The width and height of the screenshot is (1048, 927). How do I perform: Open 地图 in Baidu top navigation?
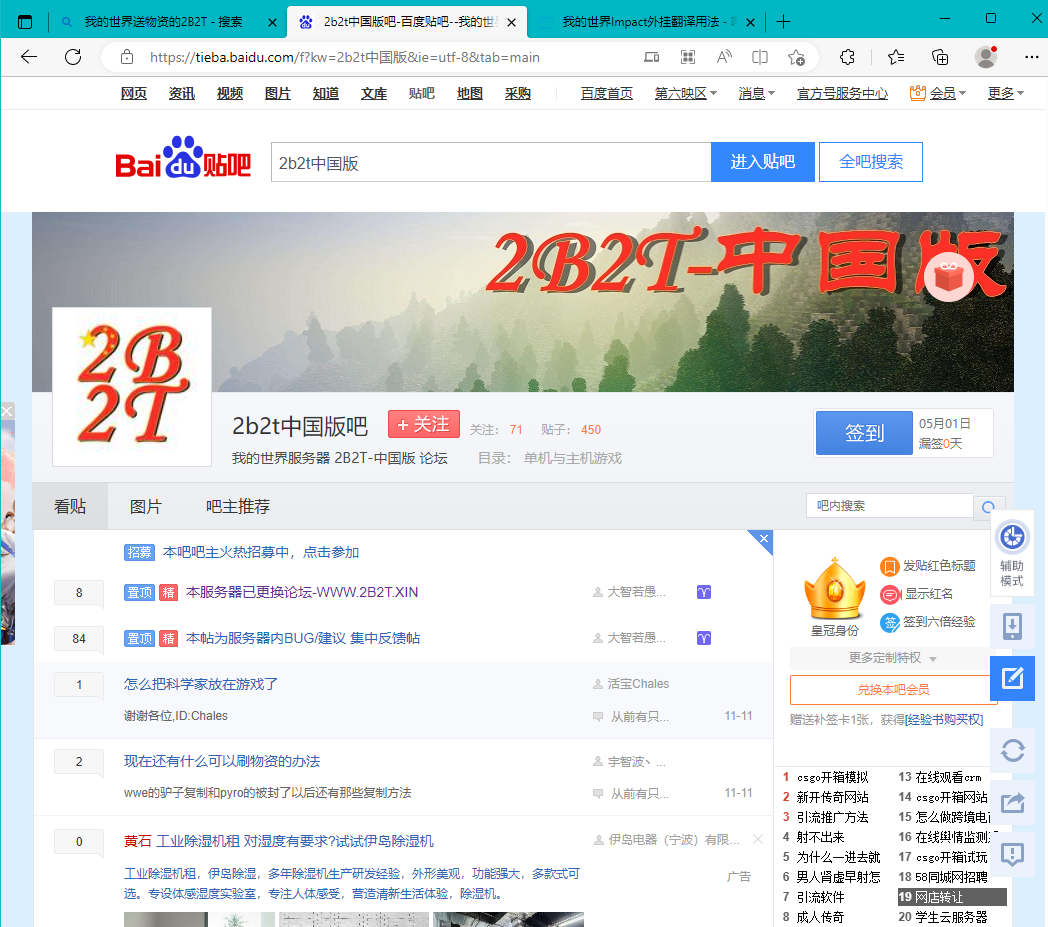click(x=470, y=94)
